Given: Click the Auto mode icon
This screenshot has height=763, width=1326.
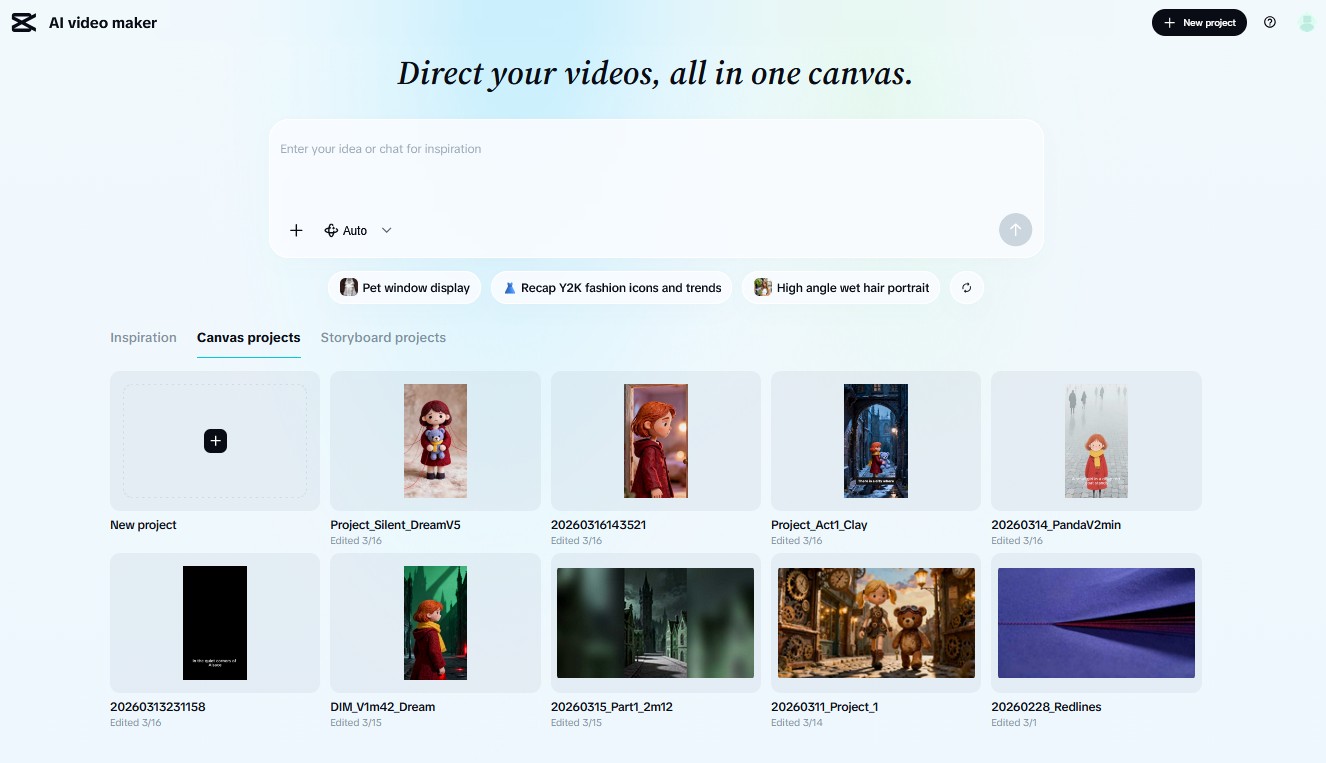Looking at the screenshot, I should pyautogui.click(x=331, y=230).
